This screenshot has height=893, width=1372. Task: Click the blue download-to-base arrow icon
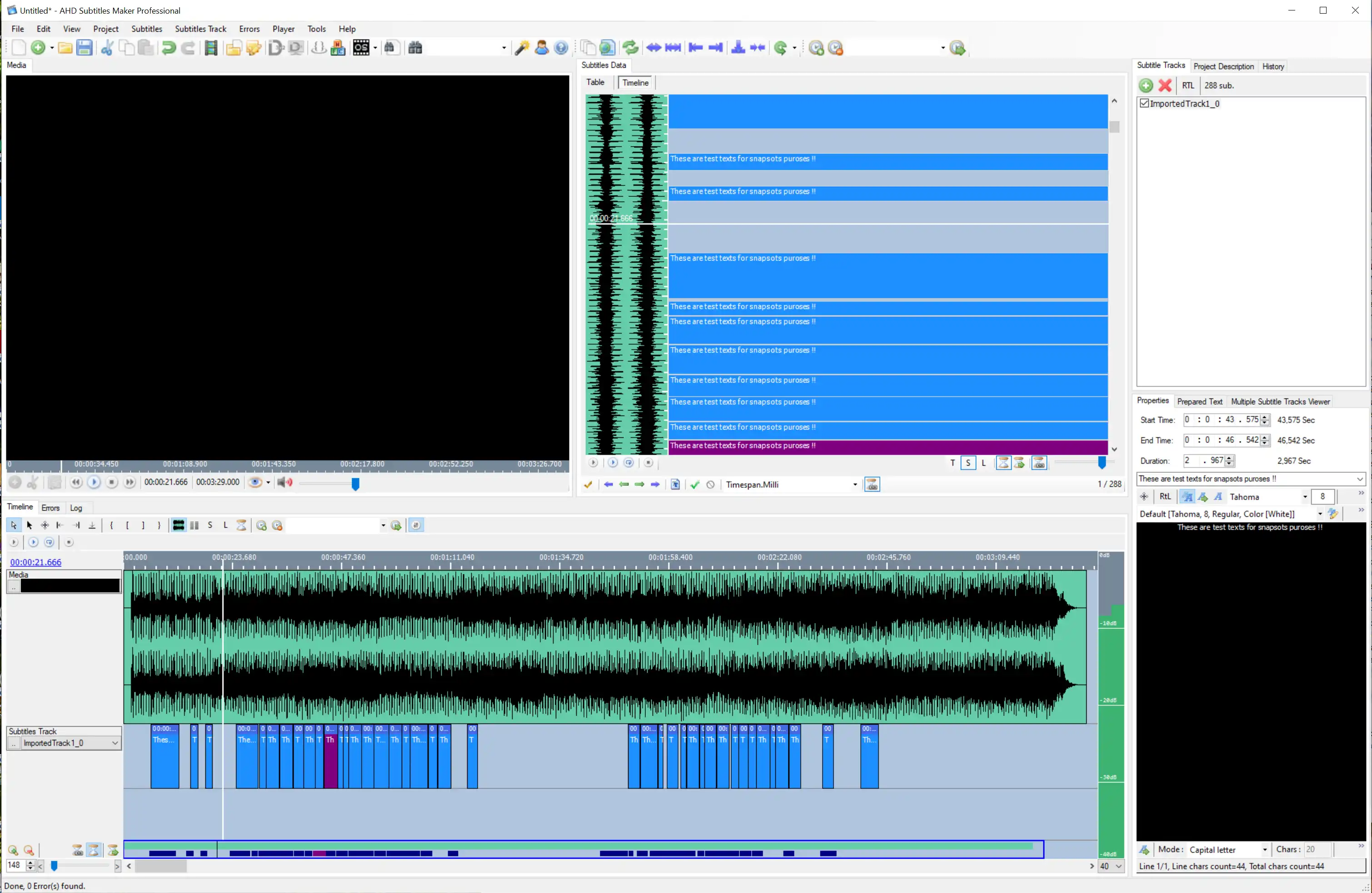tap(738, 48)
